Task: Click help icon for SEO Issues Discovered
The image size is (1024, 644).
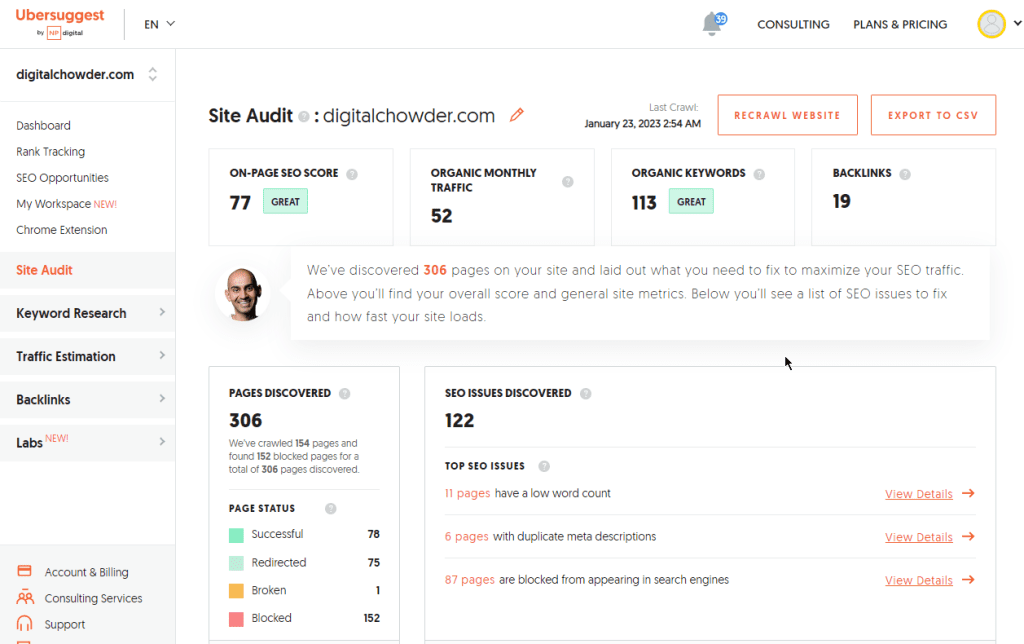Action: pos(586,393)
